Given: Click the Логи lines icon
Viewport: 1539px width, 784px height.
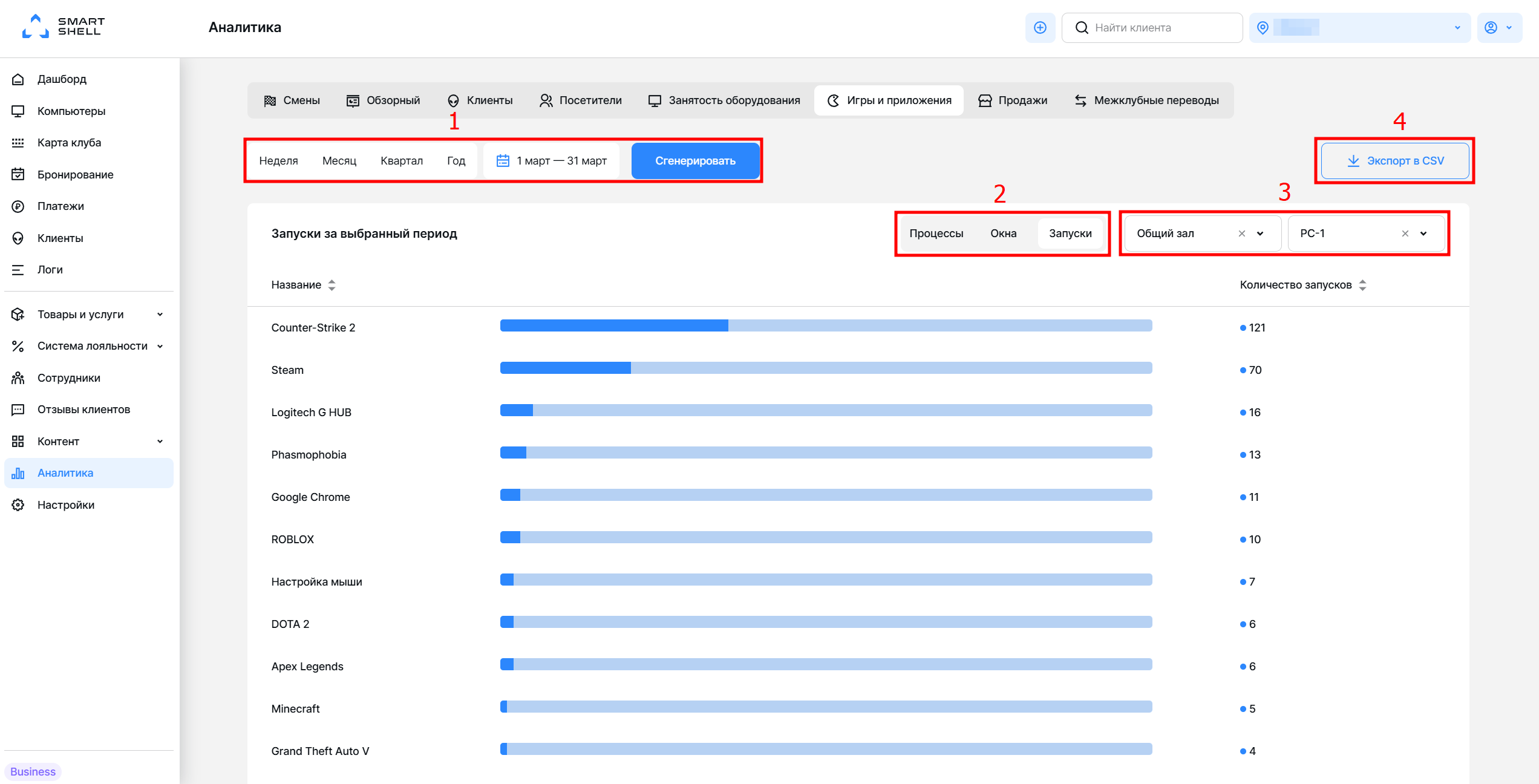Looking at the screenshot, I should point(18,270).
